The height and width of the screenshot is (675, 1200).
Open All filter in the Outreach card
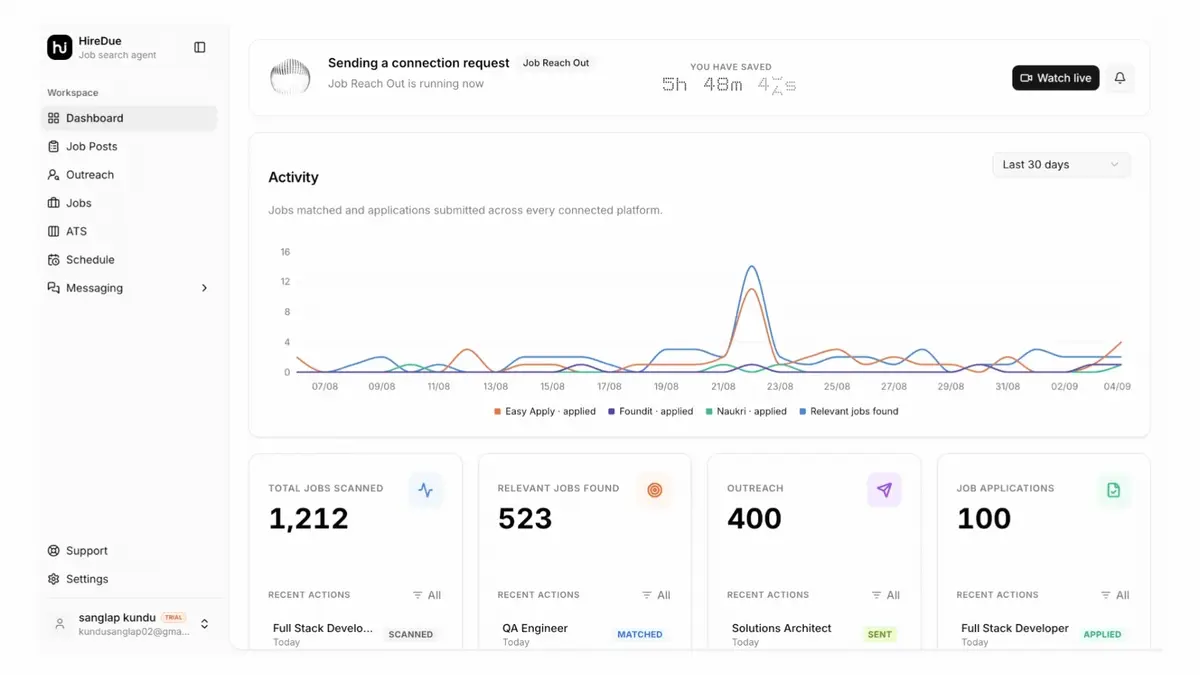[886, 595]
